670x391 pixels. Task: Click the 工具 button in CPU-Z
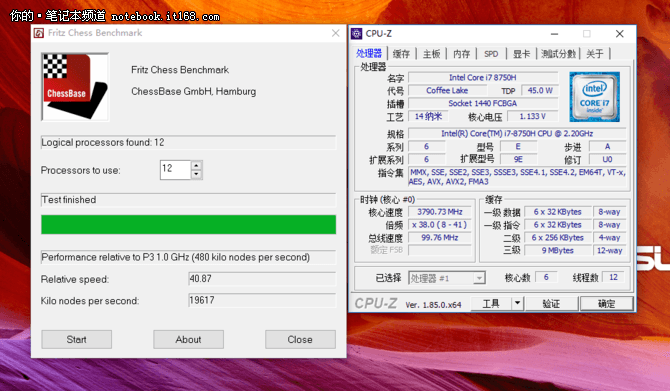pos(491,303)
